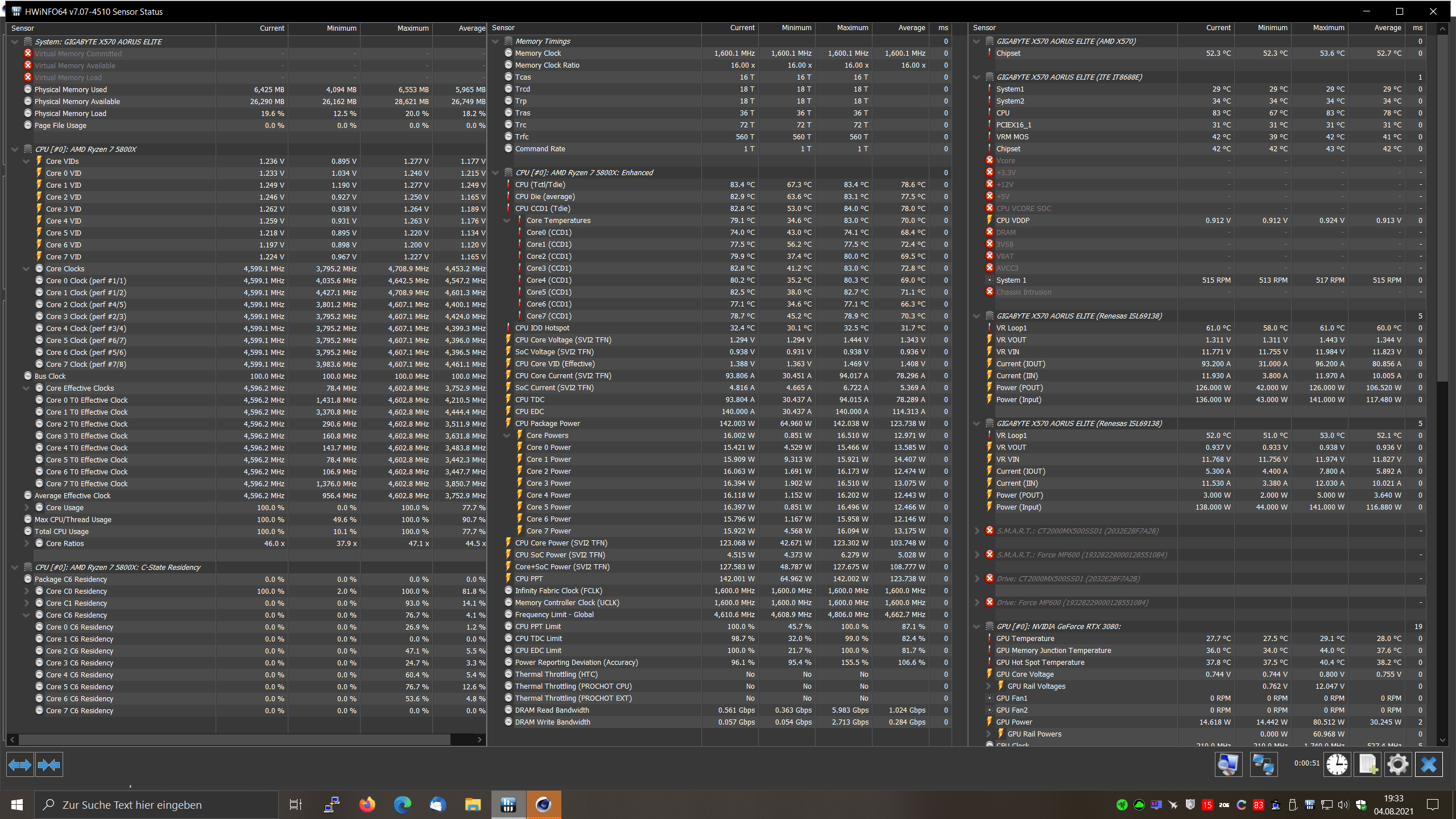
Task: Switch to Cinebench taskbar icon
Action: point(544,805)
